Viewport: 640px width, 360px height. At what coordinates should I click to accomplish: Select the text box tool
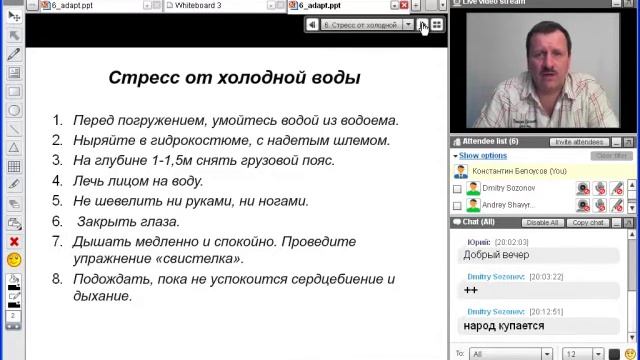pos(14,73)
